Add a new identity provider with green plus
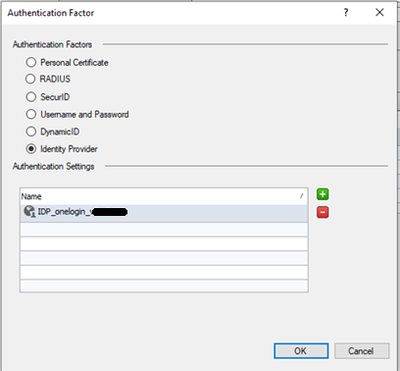The height and width of the screenshot is (371, 400). click(322, 194)
